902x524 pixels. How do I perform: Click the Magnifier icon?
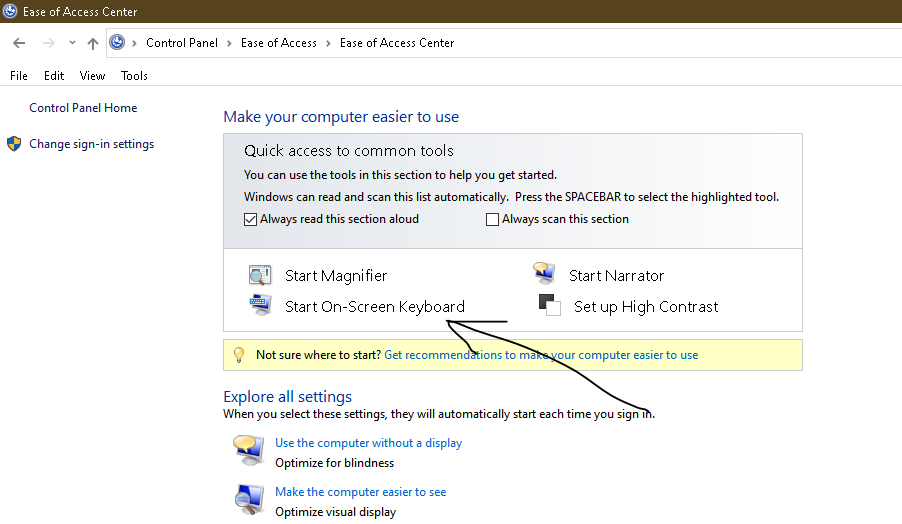coord(260,275)
